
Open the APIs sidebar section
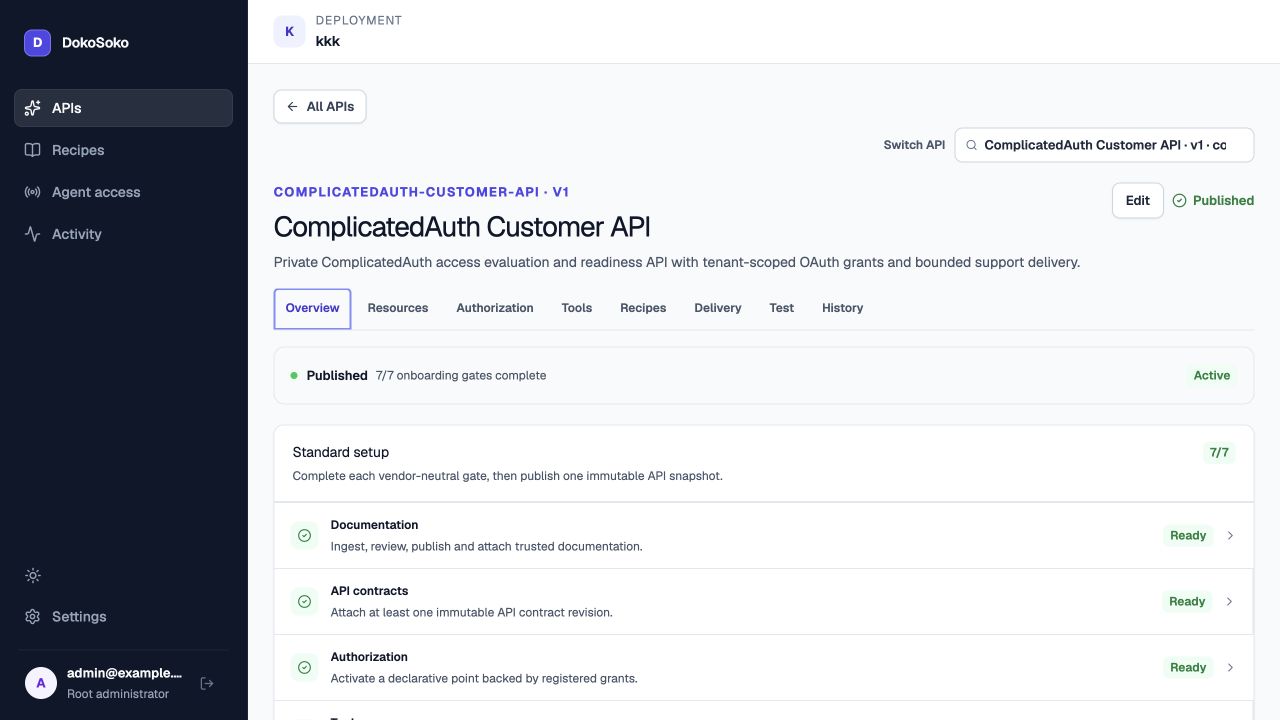click(123, 108)
